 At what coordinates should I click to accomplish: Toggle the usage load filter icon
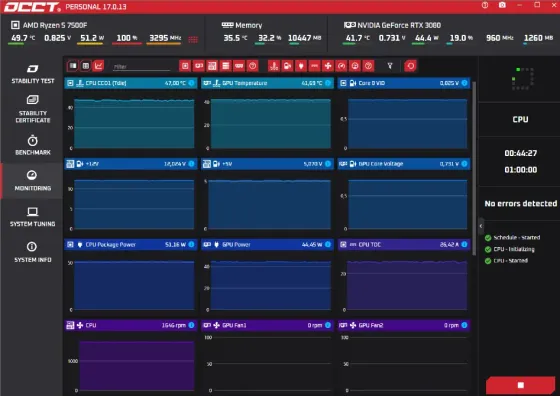coord(355,66)
